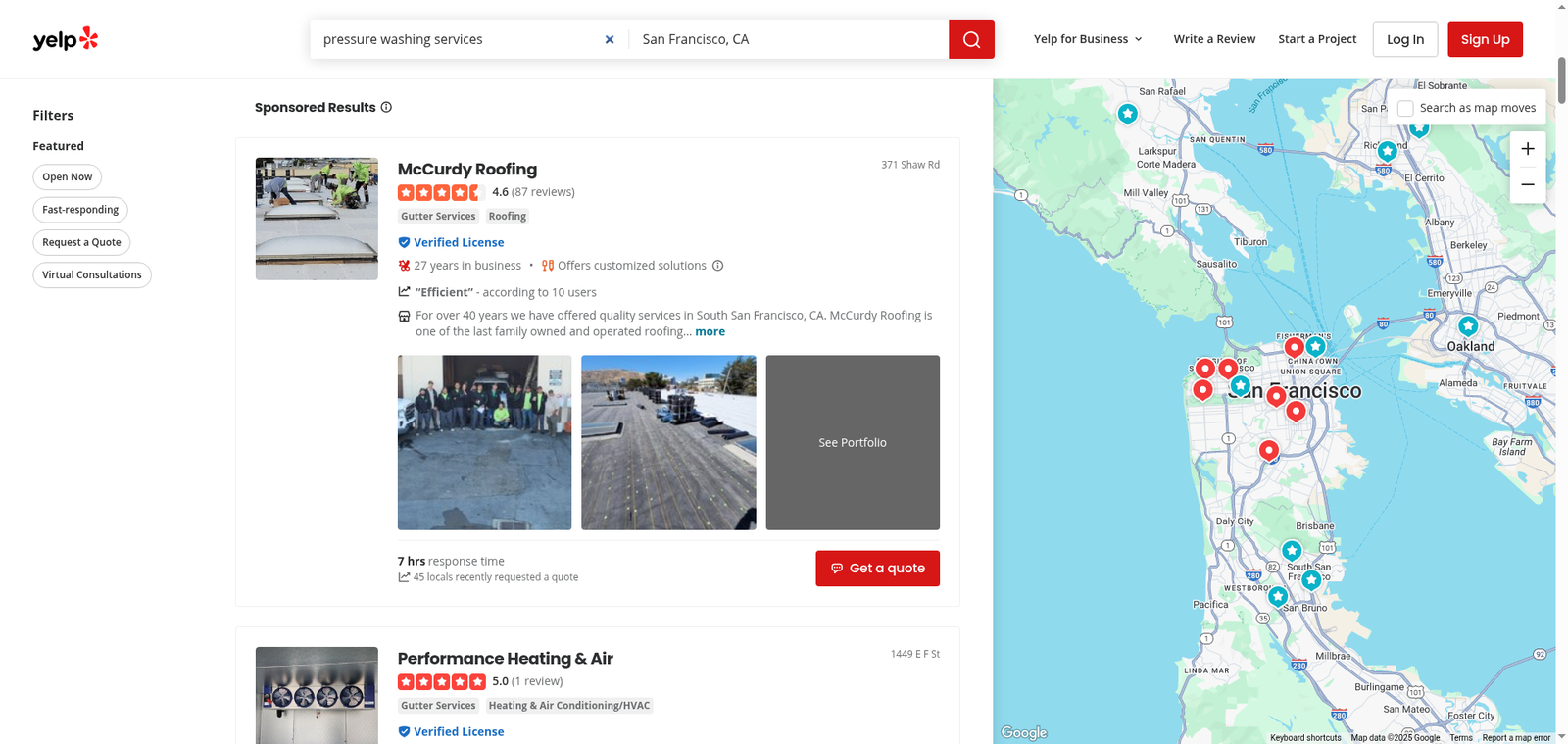
Task: Click the San Francisco, CA location field
Action: [789, 39]
